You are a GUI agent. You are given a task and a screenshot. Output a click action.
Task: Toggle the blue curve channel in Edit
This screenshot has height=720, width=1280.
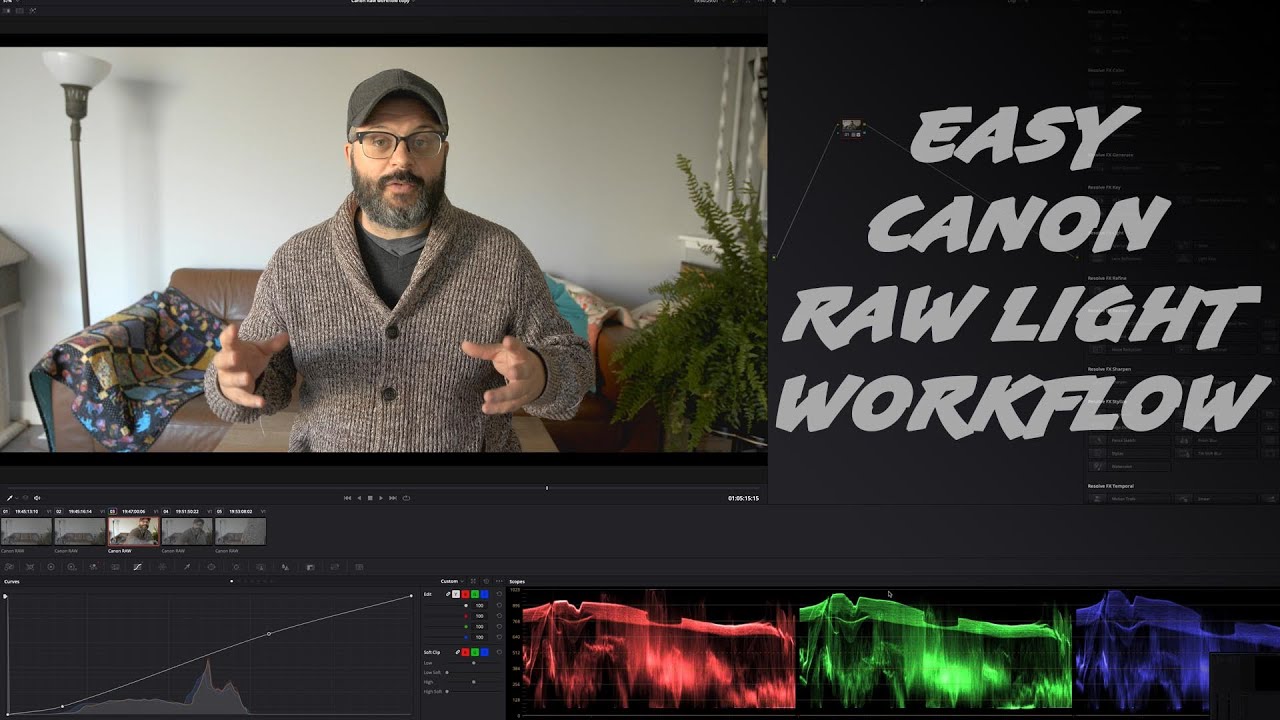(x=484, y=594)
